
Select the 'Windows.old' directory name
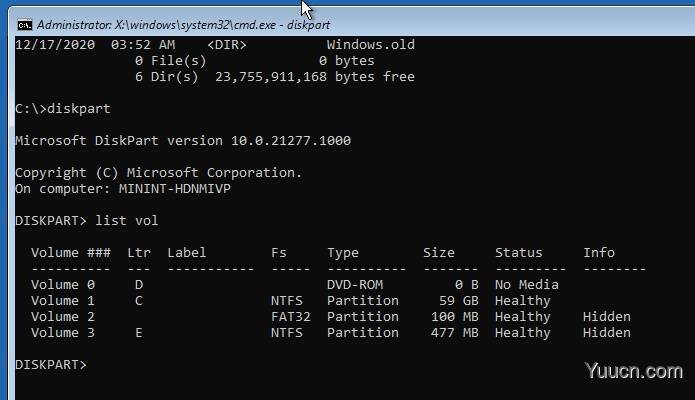371,44
